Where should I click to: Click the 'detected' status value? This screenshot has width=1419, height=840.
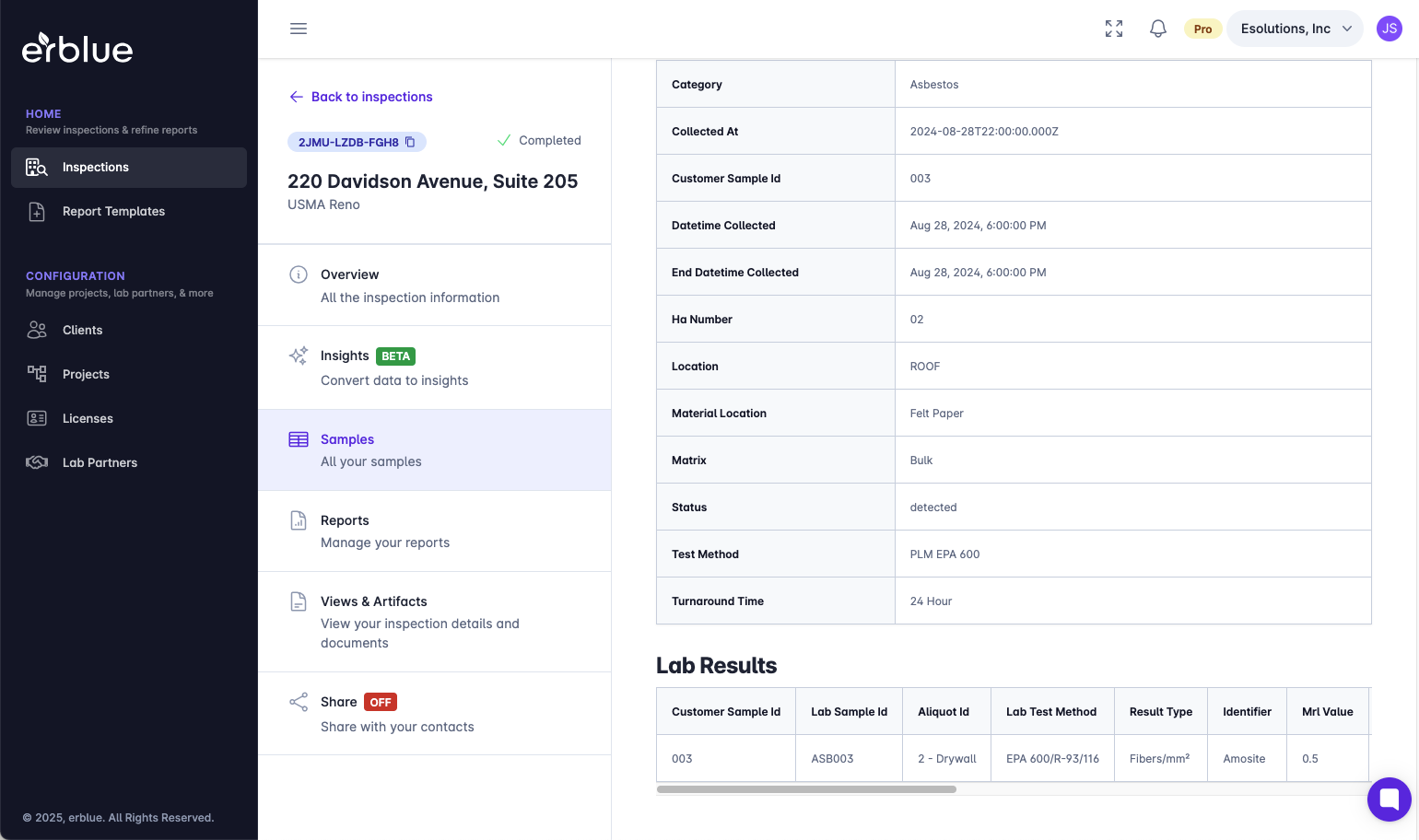pyautogui.click(x=933, y=507)
